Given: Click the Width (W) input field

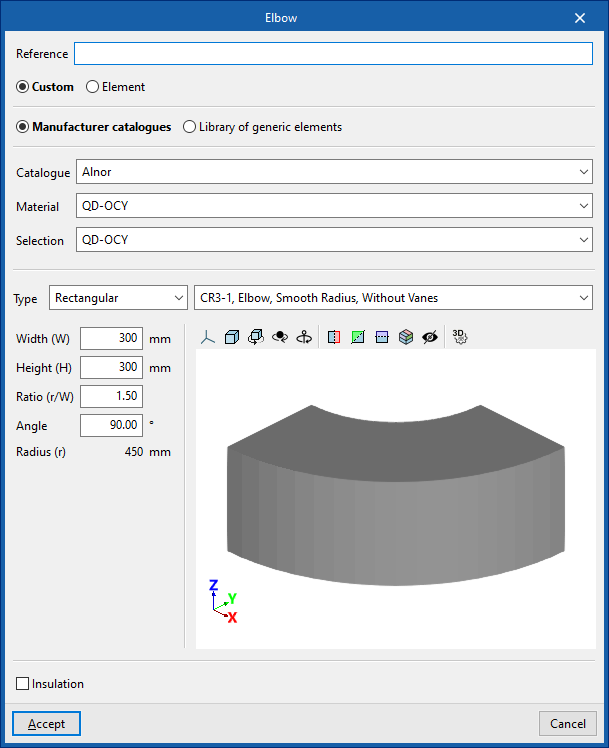Looking at the screenshot, I should 111,338.
